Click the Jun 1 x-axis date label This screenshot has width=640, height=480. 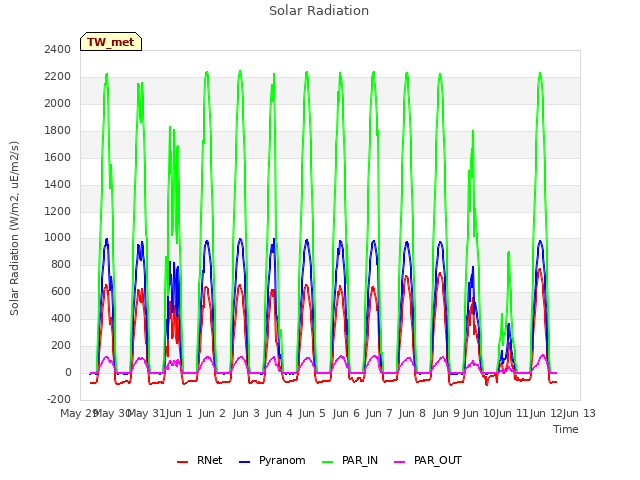(179, 413)
